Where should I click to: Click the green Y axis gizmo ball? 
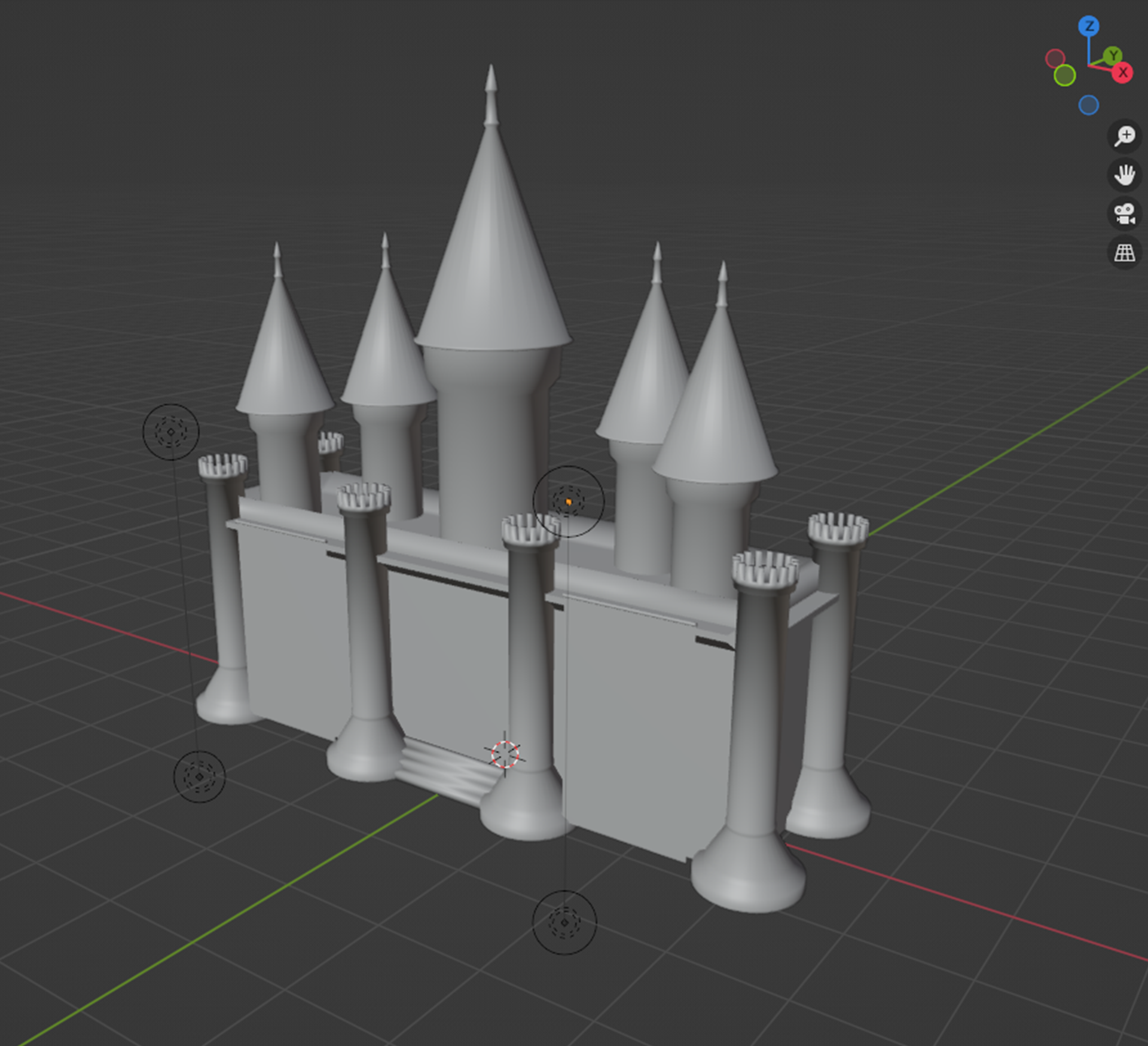point(1112,56)
